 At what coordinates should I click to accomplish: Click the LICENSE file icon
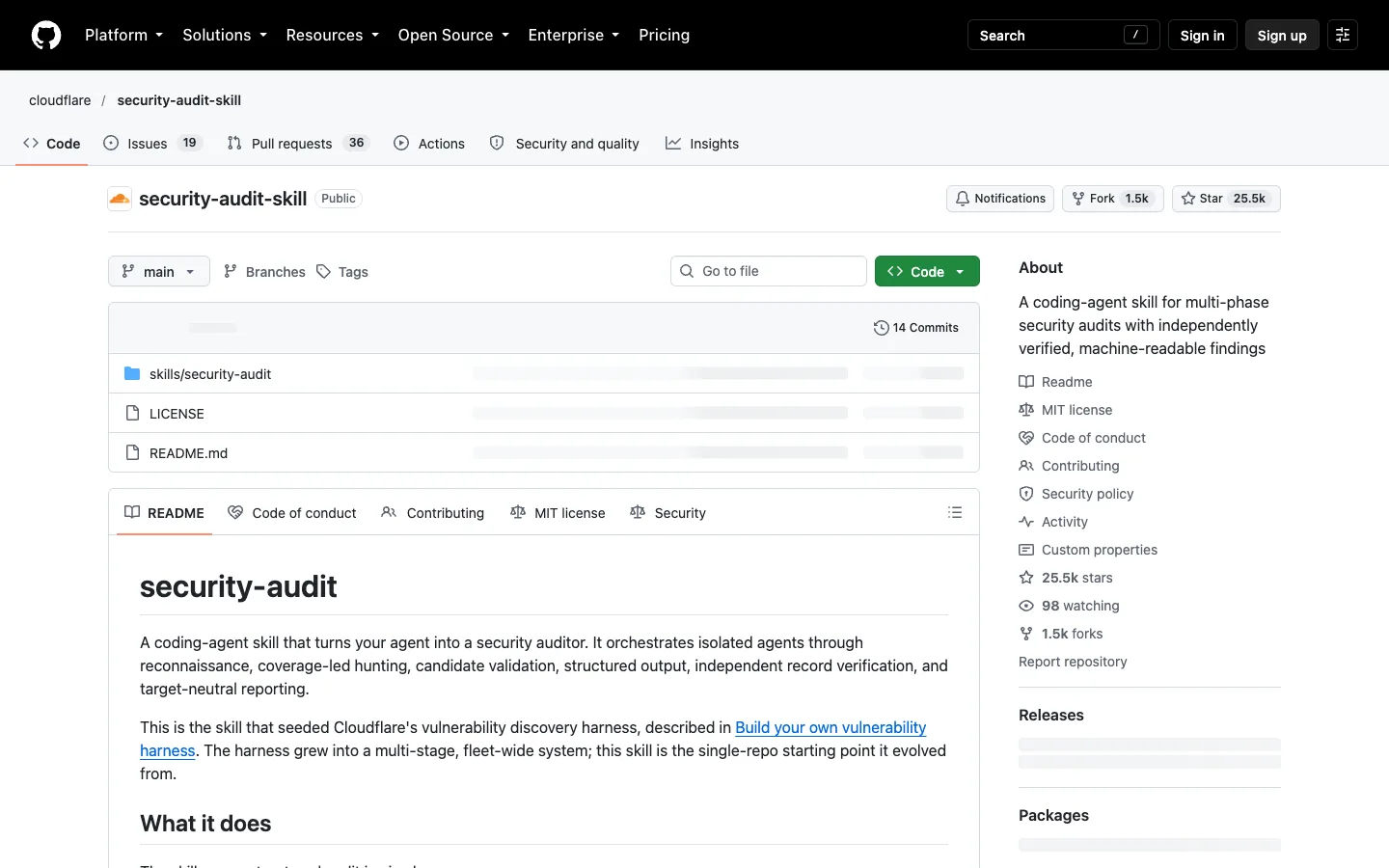coord(132,413)
